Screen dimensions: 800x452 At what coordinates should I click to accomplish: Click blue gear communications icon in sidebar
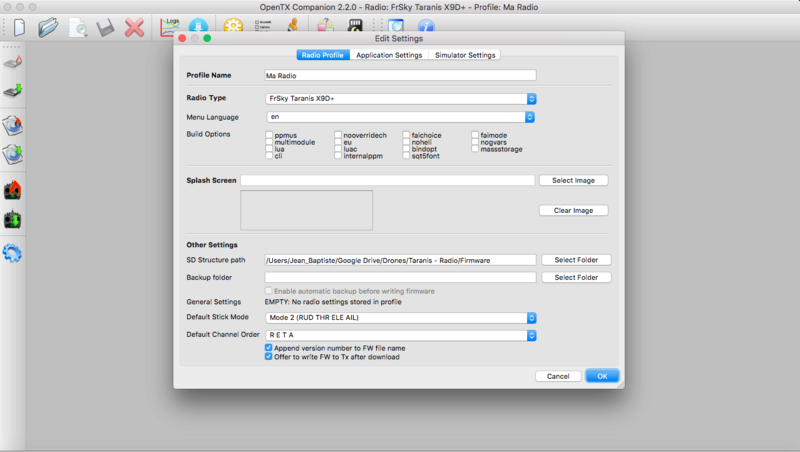click(12, 253)
